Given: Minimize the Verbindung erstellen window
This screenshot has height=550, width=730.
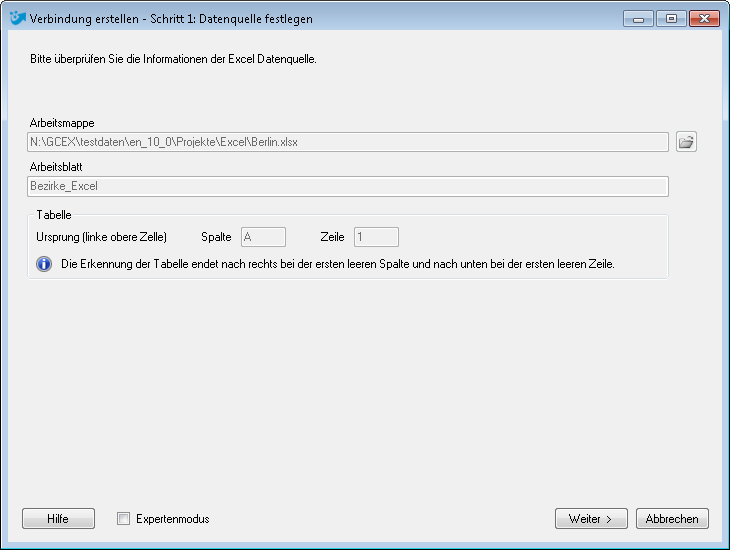Looking at the screenshot, I should (638, 19).
